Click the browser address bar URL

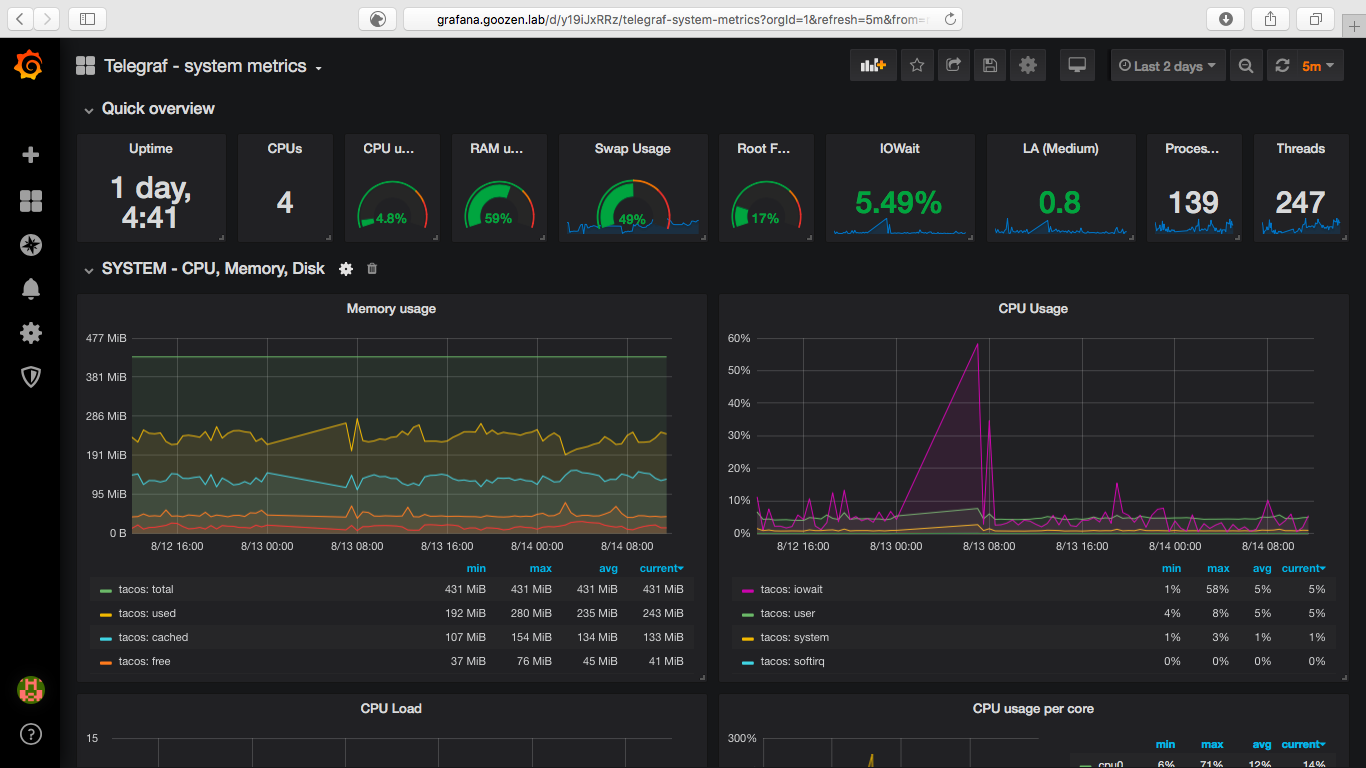point(682,18)
